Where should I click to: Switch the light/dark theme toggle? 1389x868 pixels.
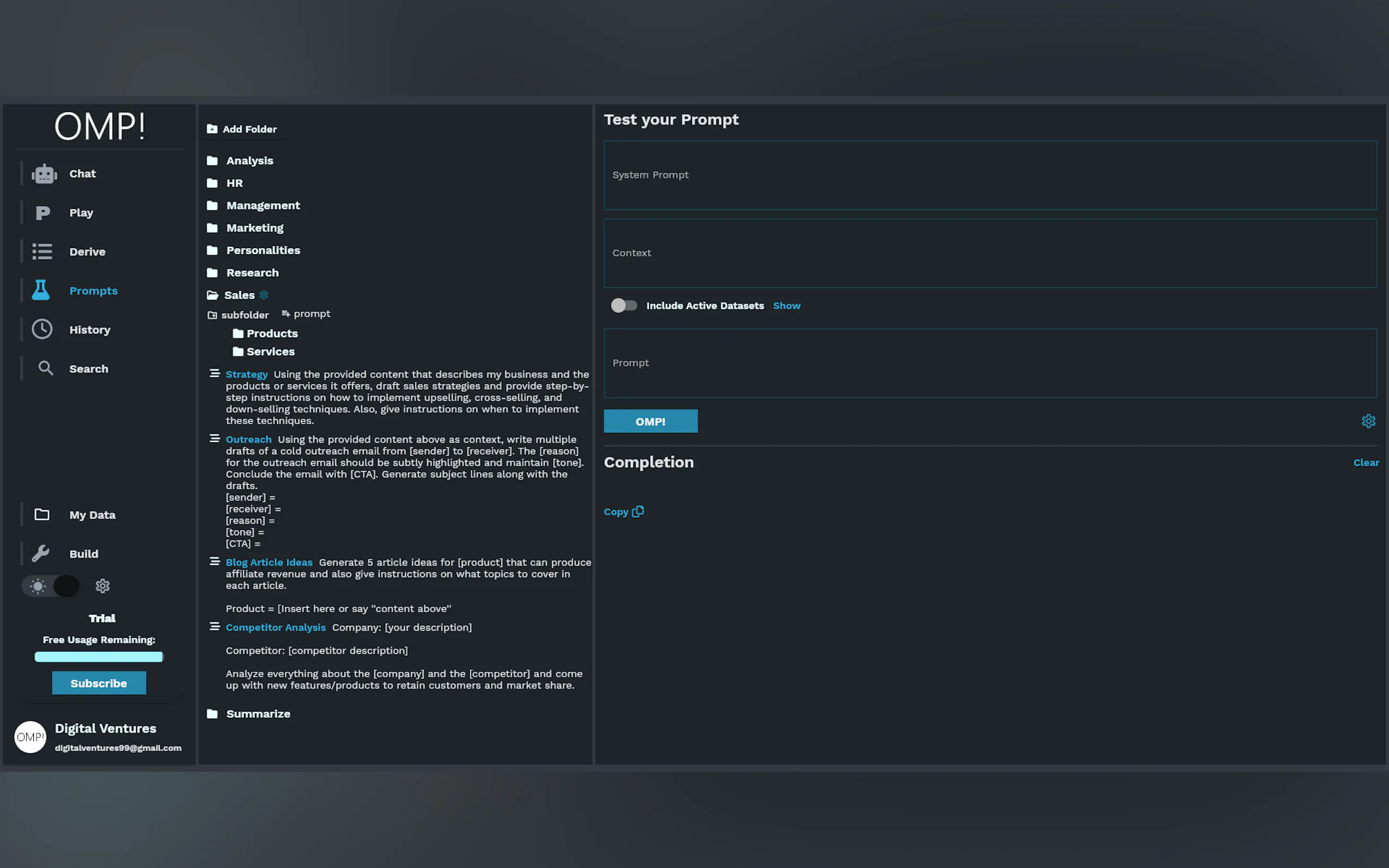tap(51, 585)
